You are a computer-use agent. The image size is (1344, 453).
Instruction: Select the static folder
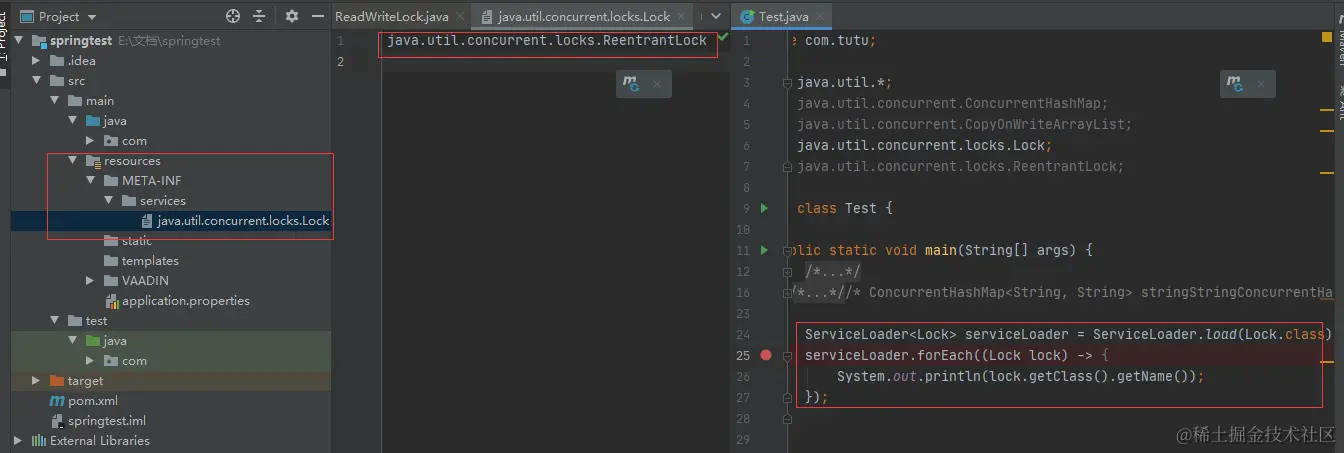(137, 241)
